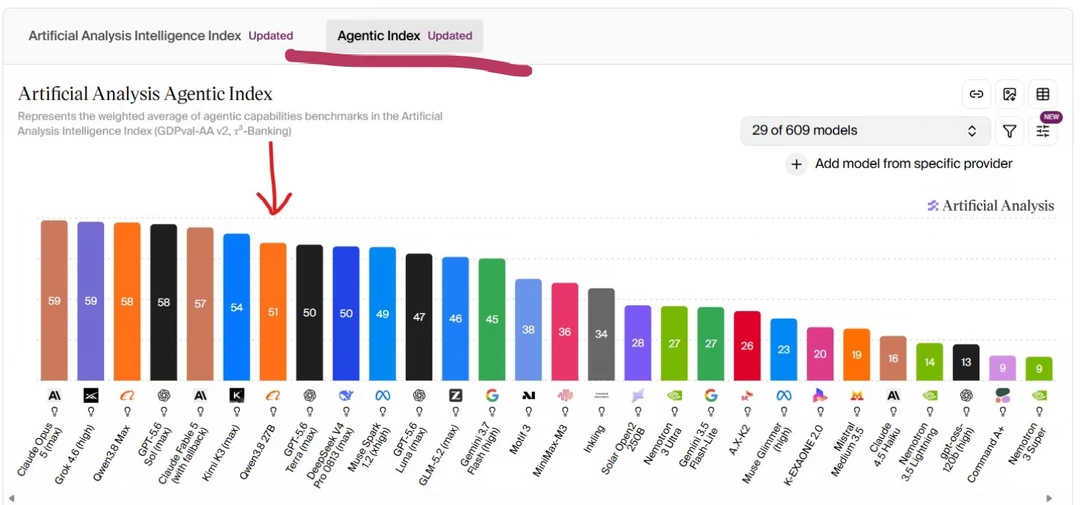Click Add model from specific provider

(x=913, y=164)
